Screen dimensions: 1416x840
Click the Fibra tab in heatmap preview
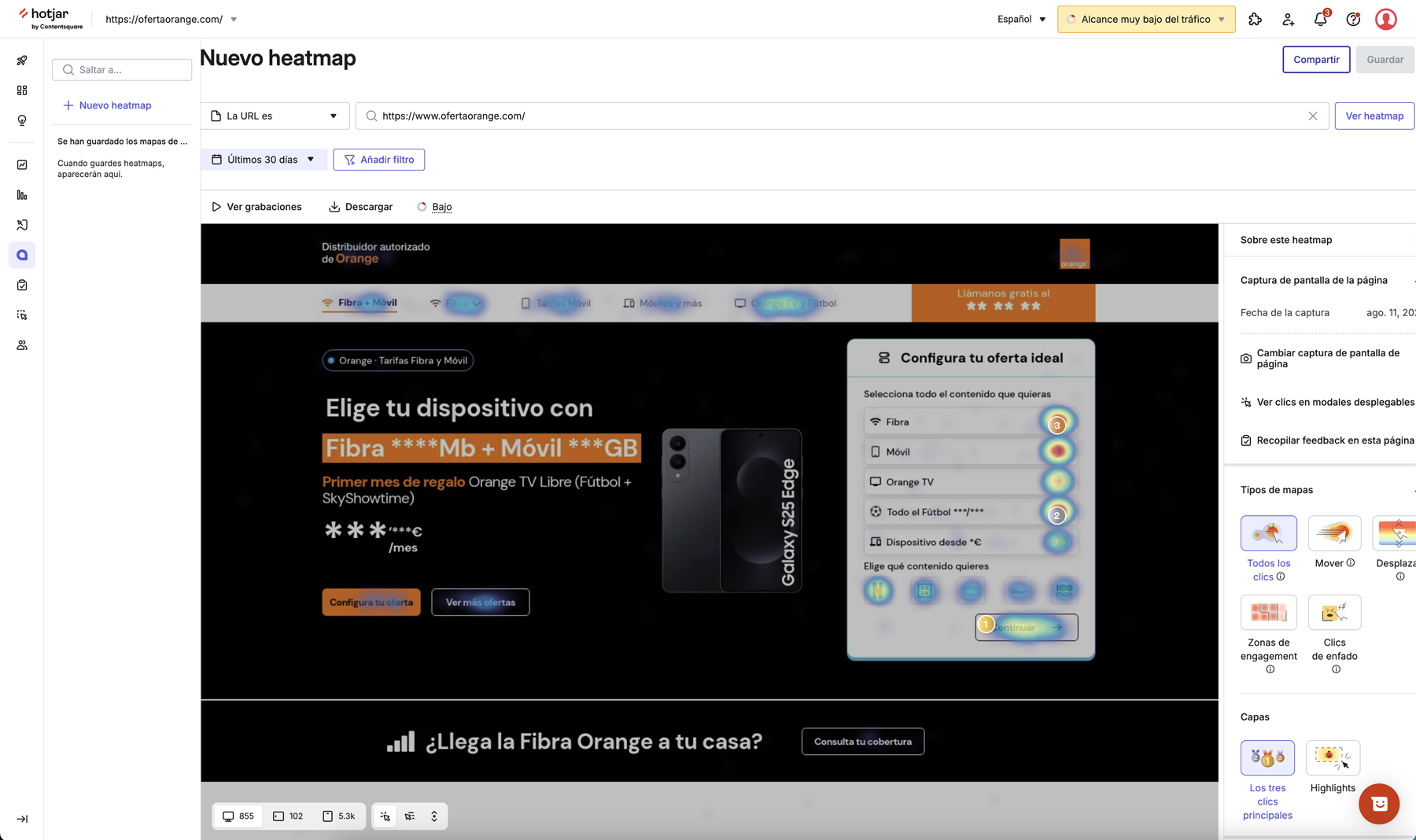pyautogui.click(x=456, y=303)
